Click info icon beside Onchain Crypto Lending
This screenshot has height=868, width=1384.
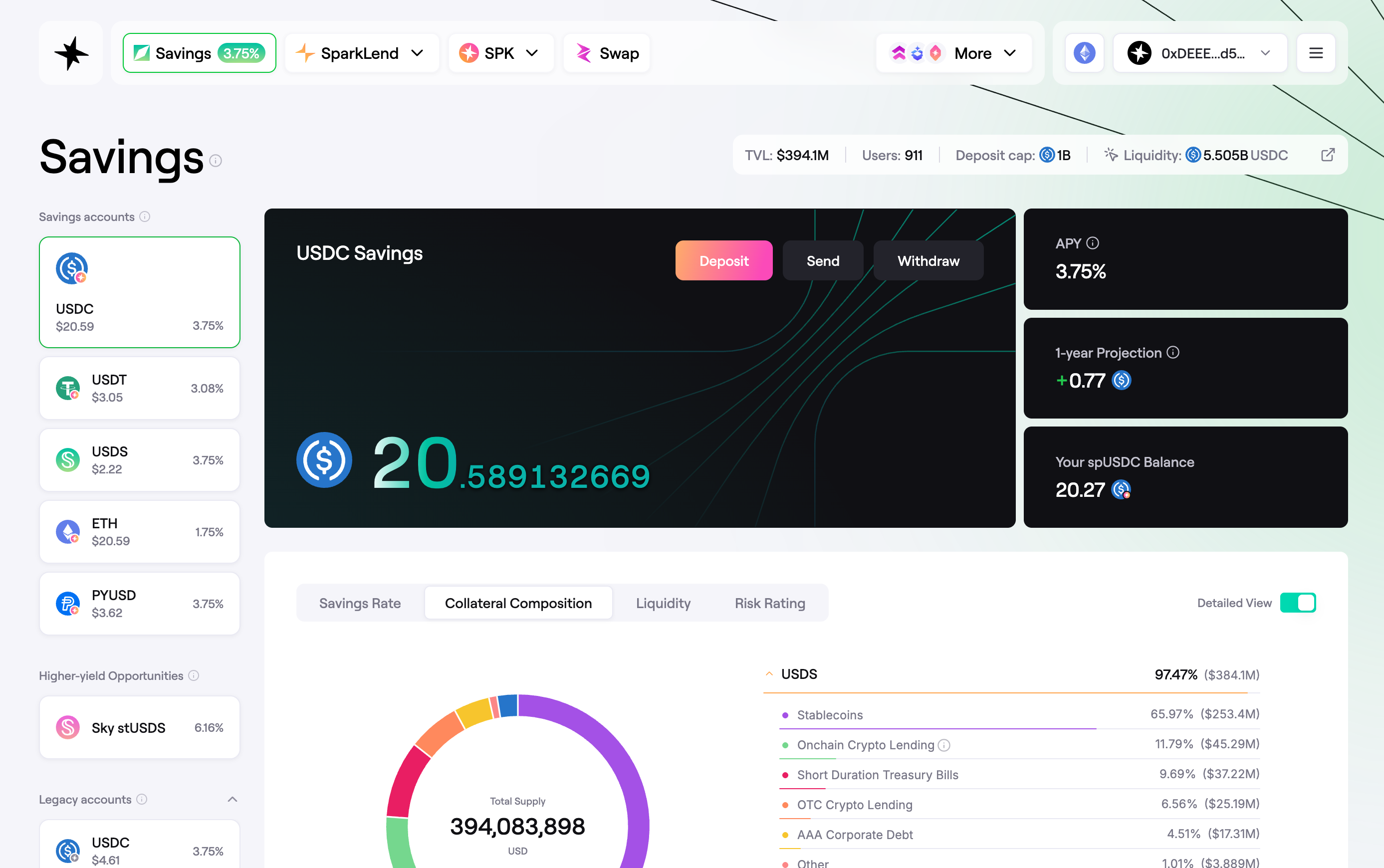point(944,745)
